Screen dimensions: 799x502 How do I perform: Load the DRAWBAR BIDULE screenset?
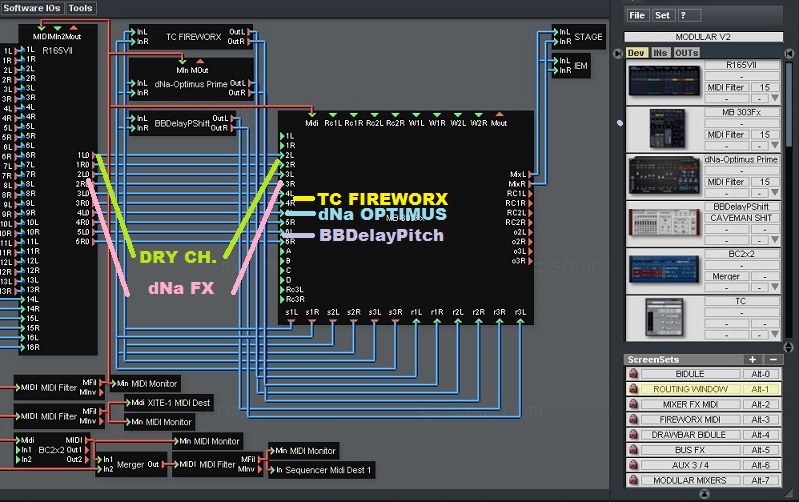point(690,435)
